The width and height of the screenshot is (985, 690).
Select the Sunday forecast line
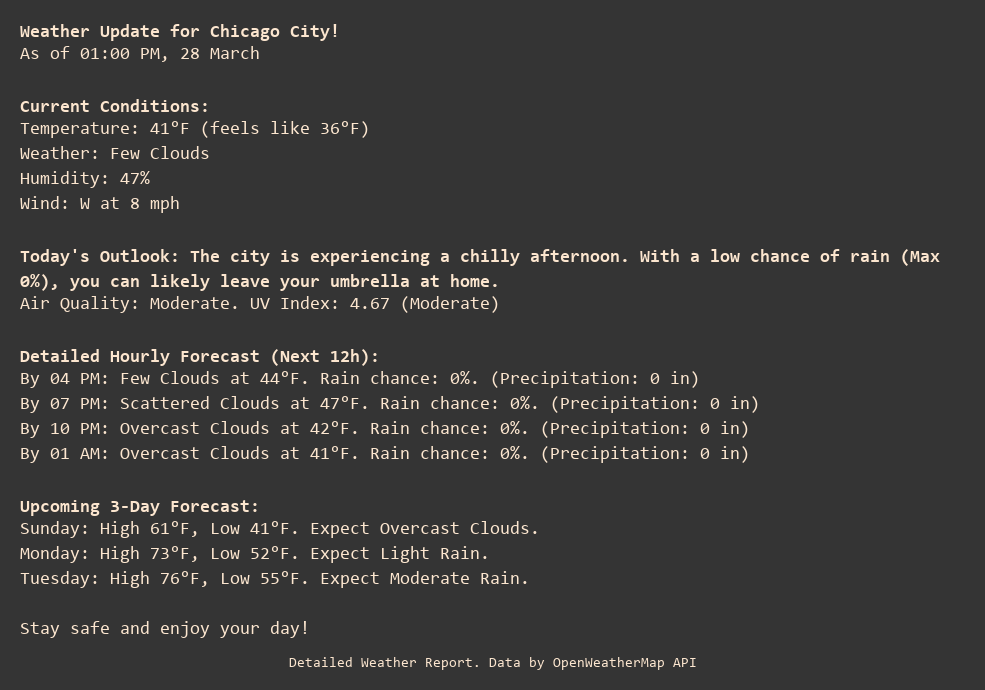point(280,528)
